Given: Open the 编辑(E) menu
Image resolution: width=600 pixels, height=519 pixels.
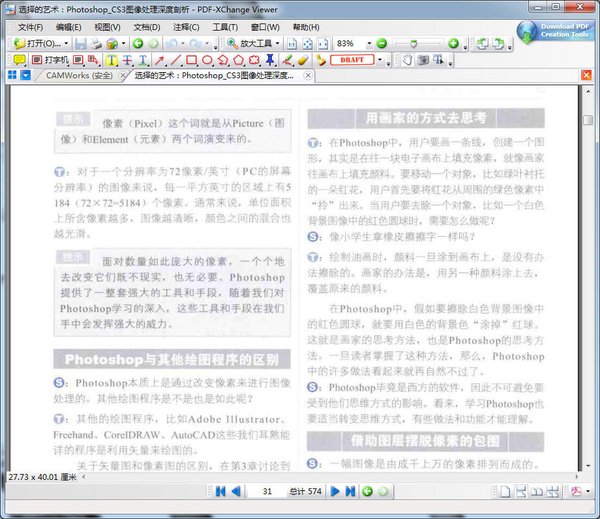Looking at the screenshot, I should point(68,27).
